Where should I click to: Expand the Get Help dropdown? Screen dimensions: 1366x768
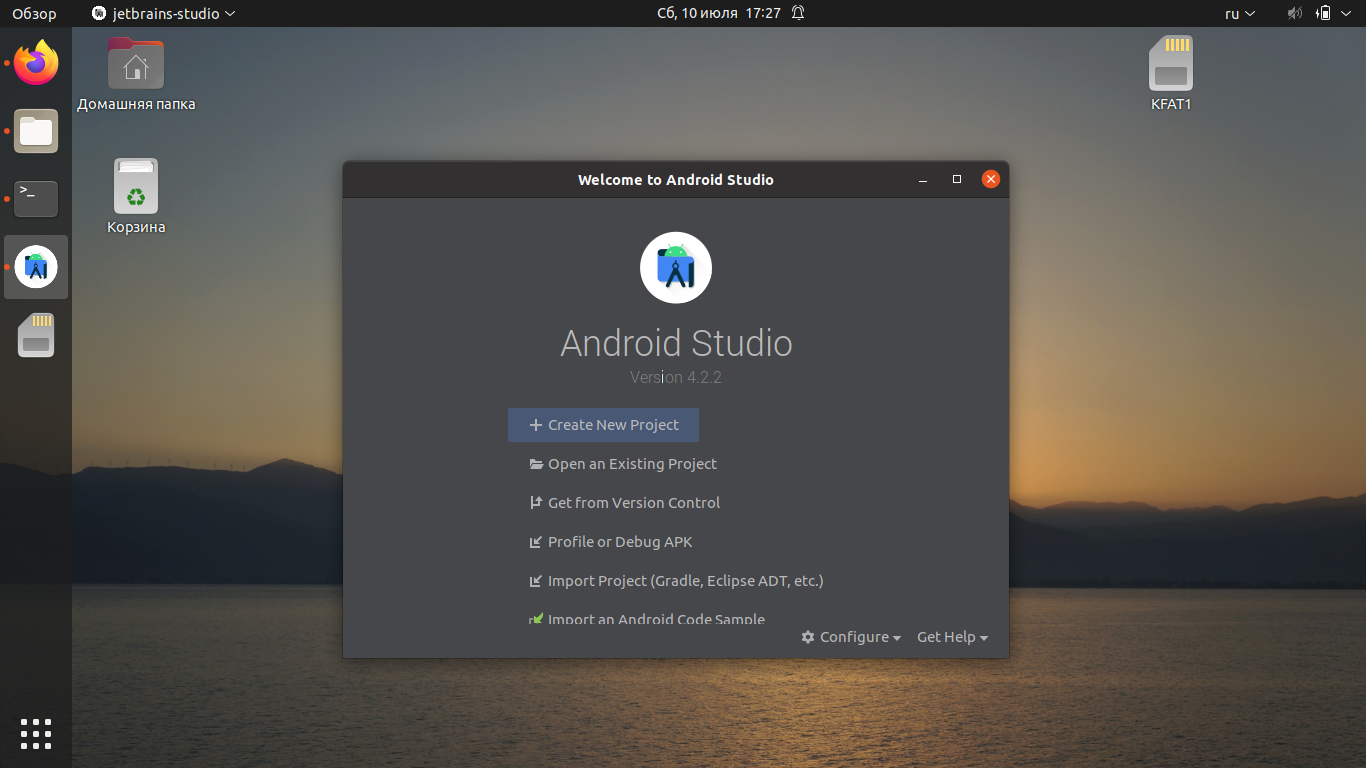(952, 637)
